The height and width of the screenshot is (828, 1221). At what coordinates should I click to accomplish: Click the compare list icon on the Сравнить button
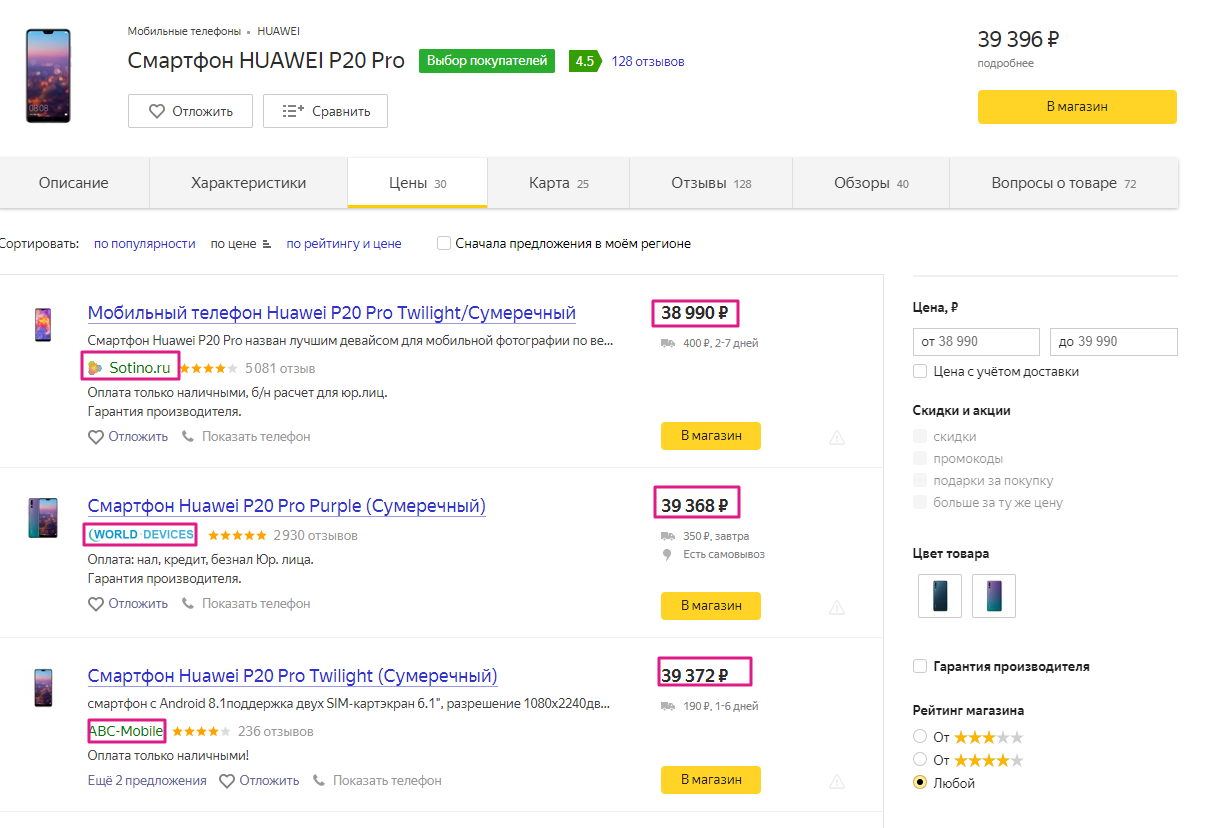(x=293, y=111)
